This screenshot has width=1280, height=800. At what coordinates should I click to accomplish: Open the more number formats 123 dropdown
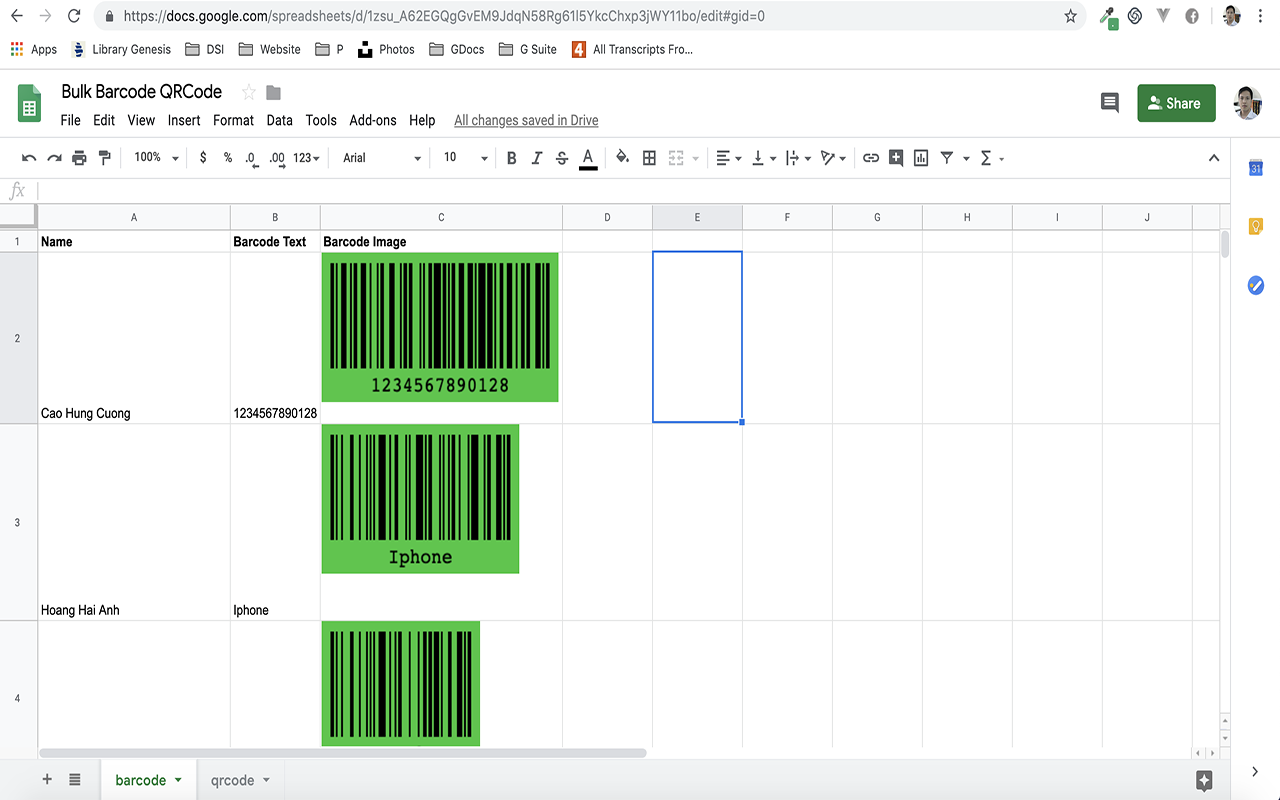(306, 158)
